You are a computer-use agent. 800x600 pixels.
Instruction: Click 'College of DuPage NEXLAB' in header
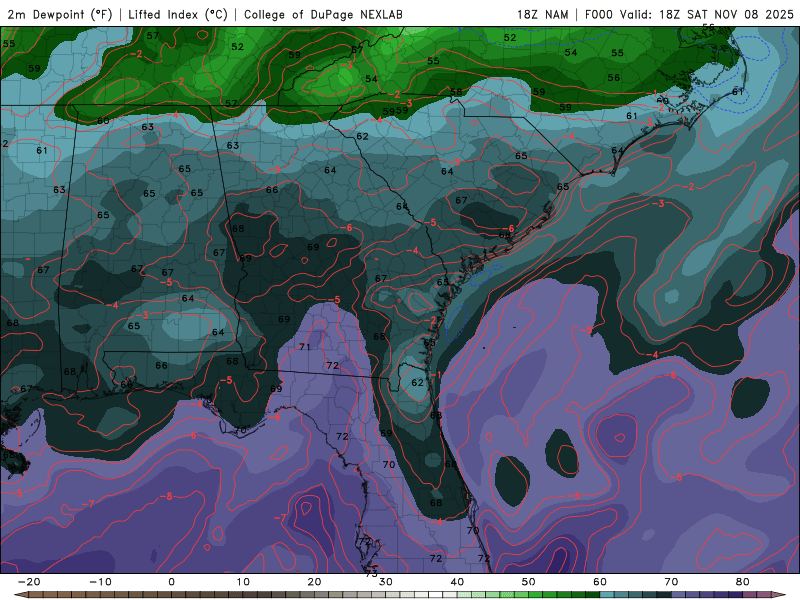point(323,15)
